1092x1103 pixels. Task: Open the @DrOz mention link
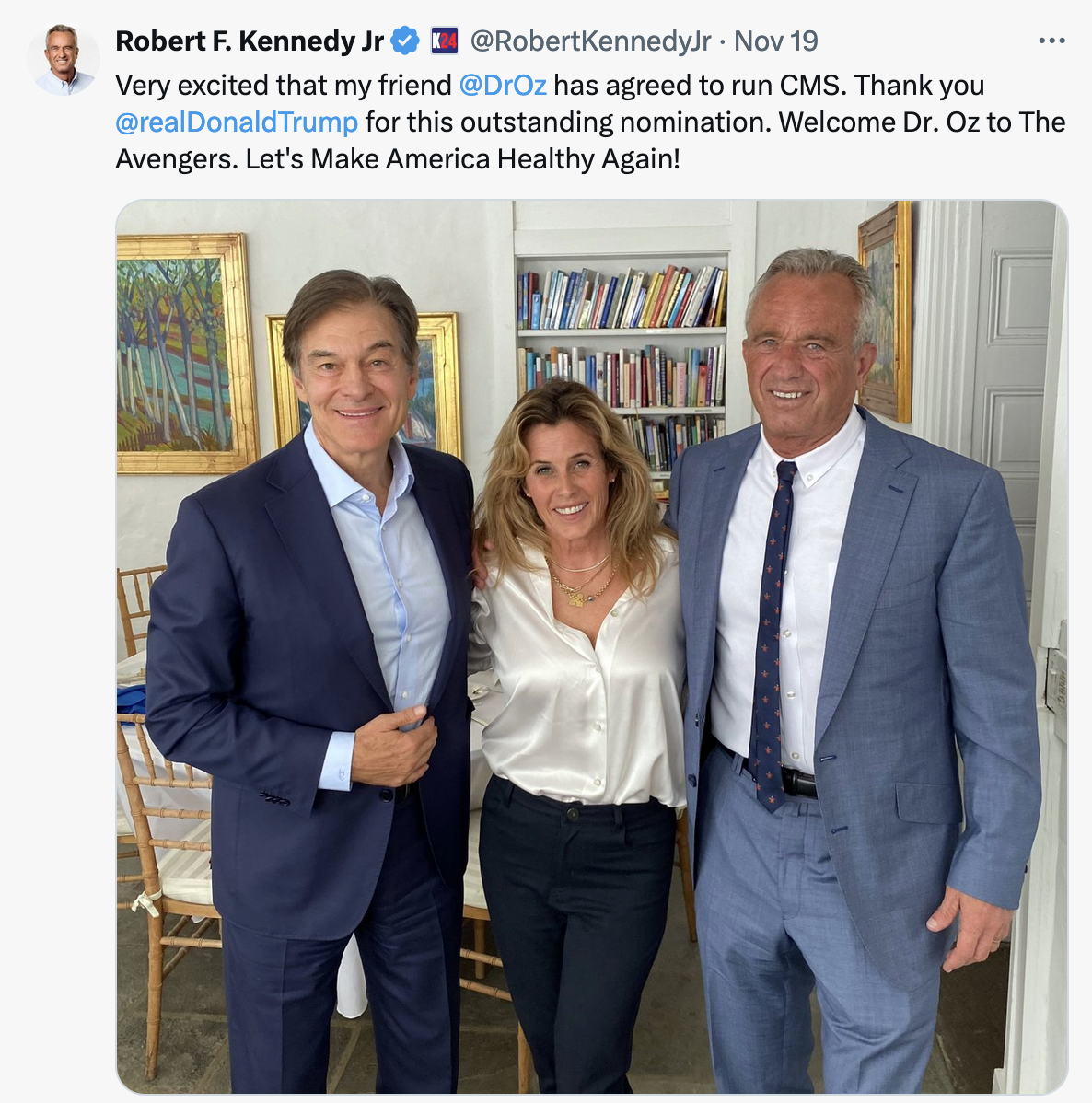(503, 85)
